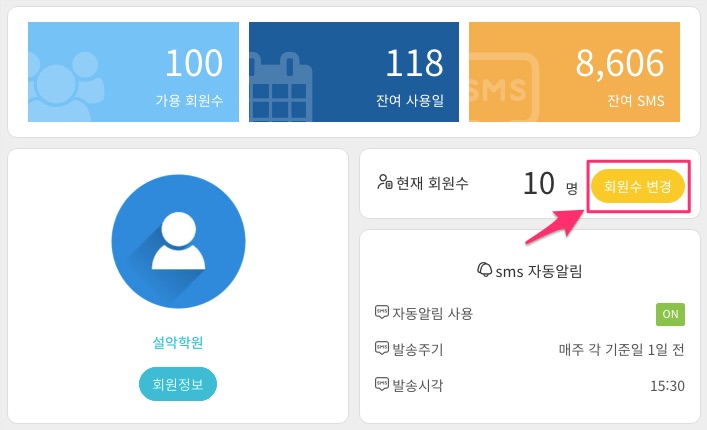Image resolution: width=707 pixels, height=430 pixels.
Task: Select the 잔여 사용일 118 card
Action: [354, 72]
